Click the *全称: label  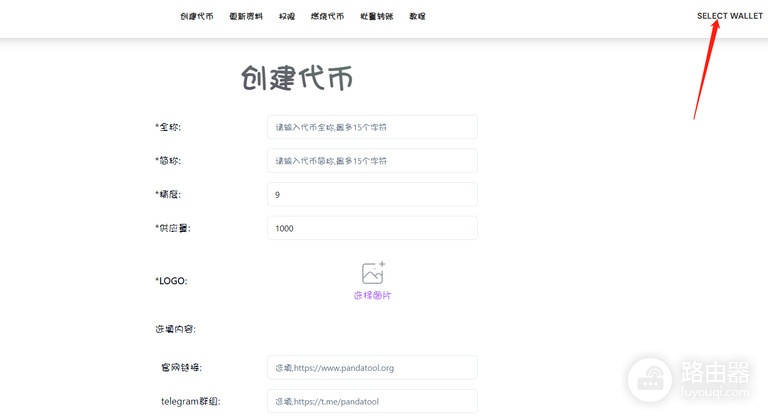coord(168,127)
